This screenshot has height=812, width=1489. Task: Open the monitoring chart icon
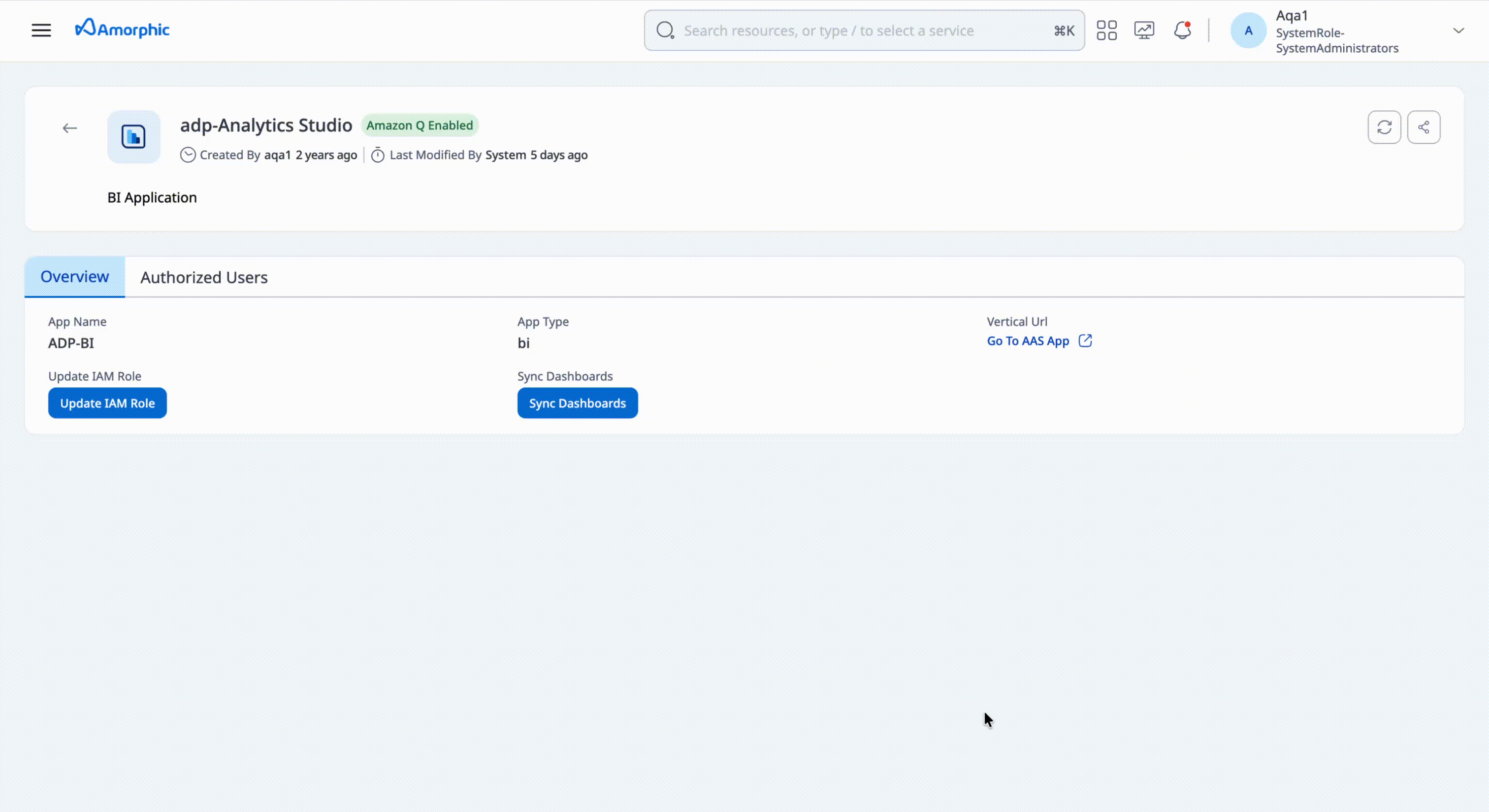tap(1144, 30)
